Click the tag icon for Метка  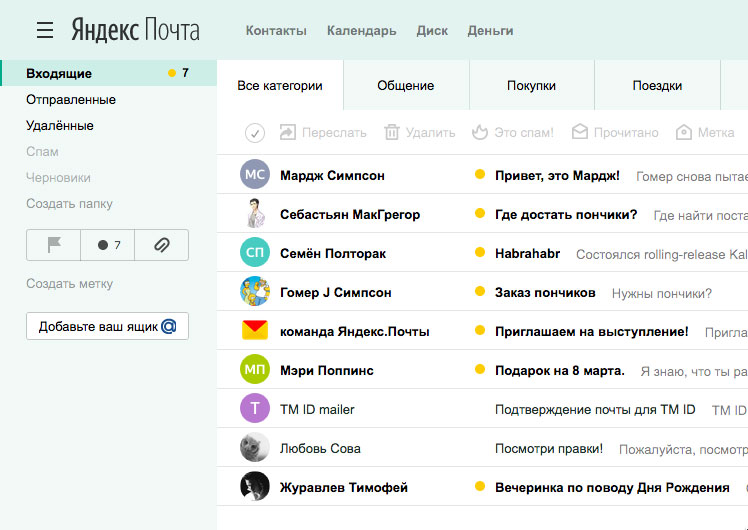click(684, 132)
